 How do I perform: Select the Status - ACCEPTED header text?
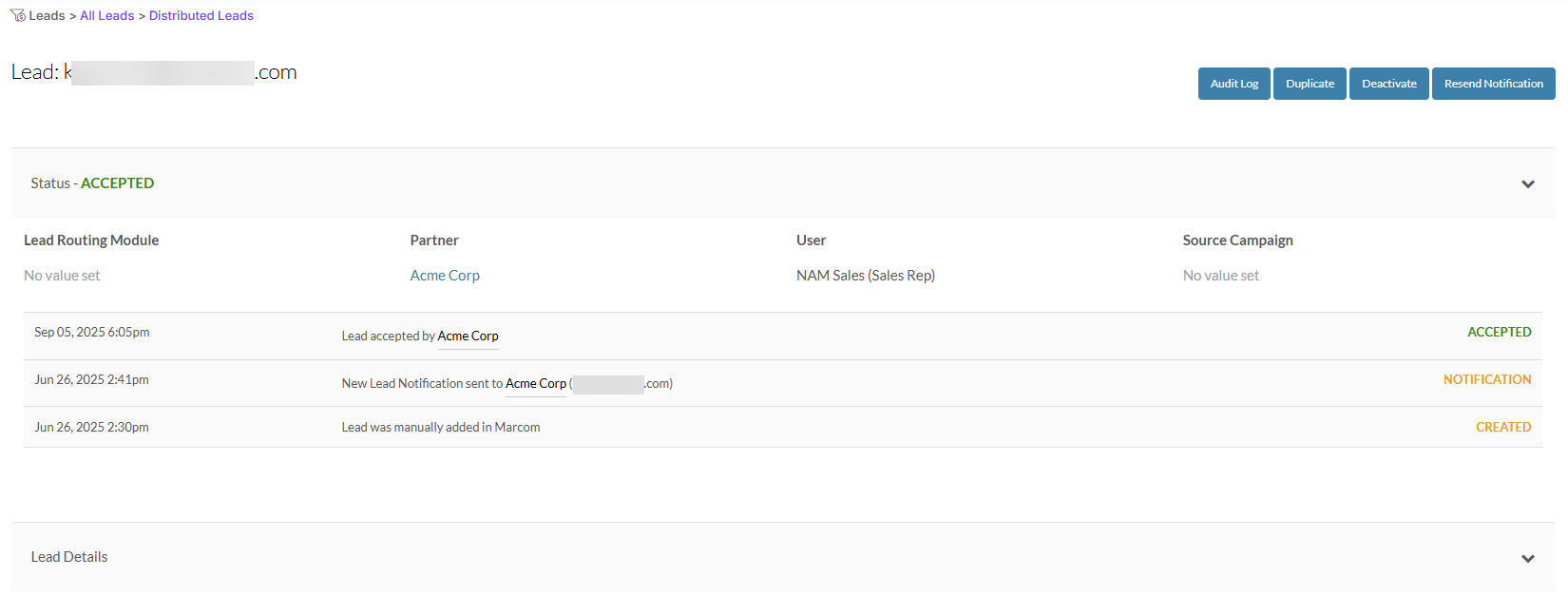[92, 183]
